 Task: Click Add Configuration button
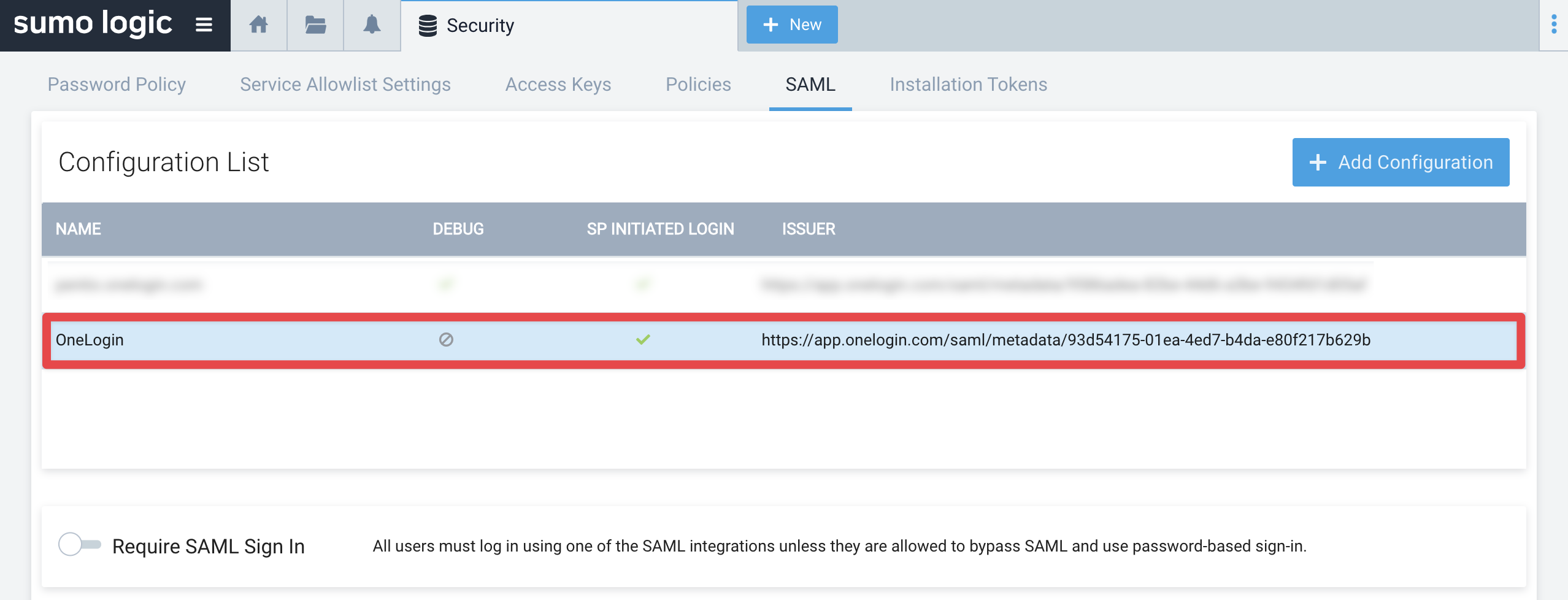coord(1401,162)
